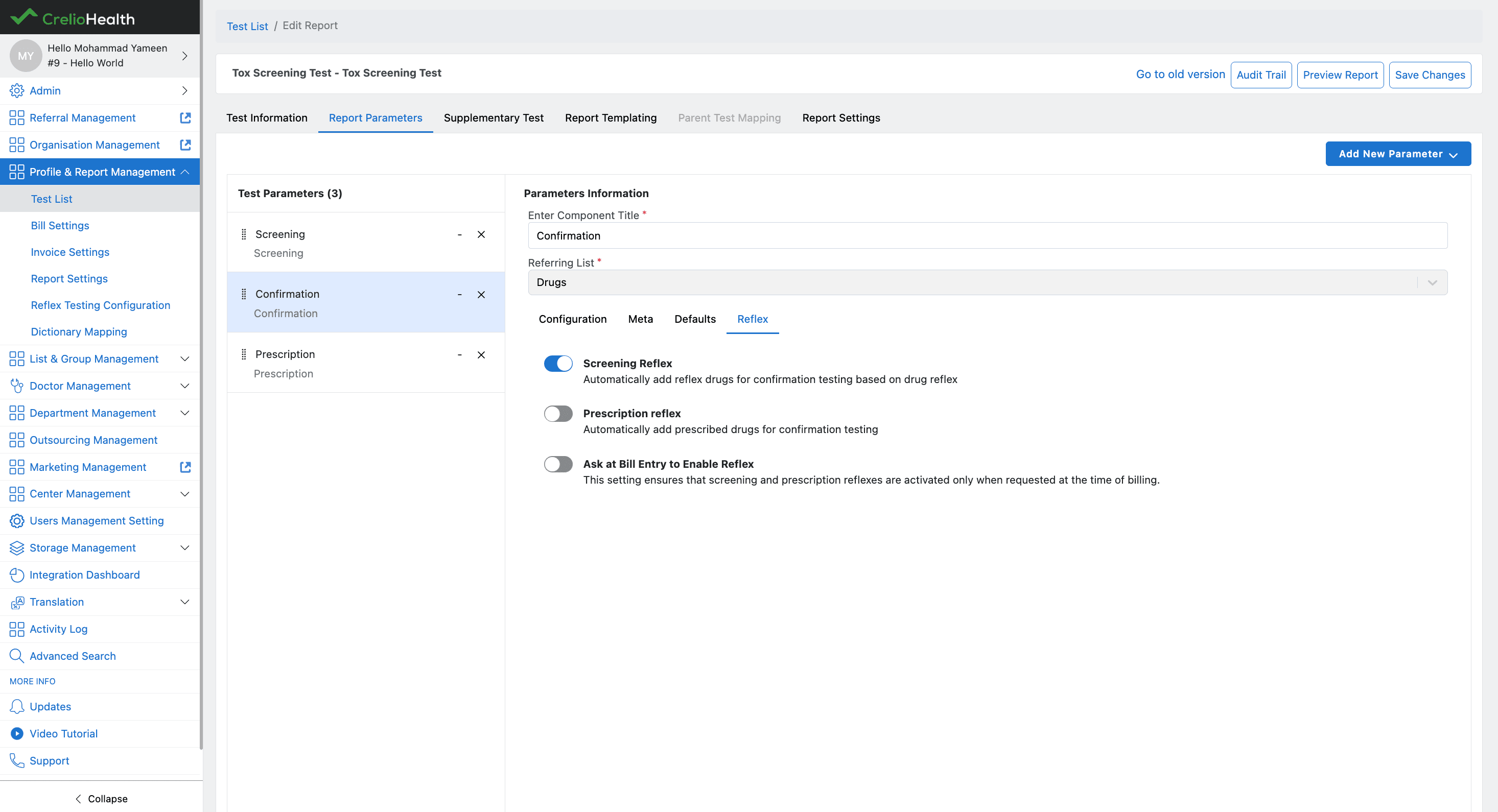1498x812 pixels.
Task: Select the Configuration sub-tab
Action: click(572, 319)
